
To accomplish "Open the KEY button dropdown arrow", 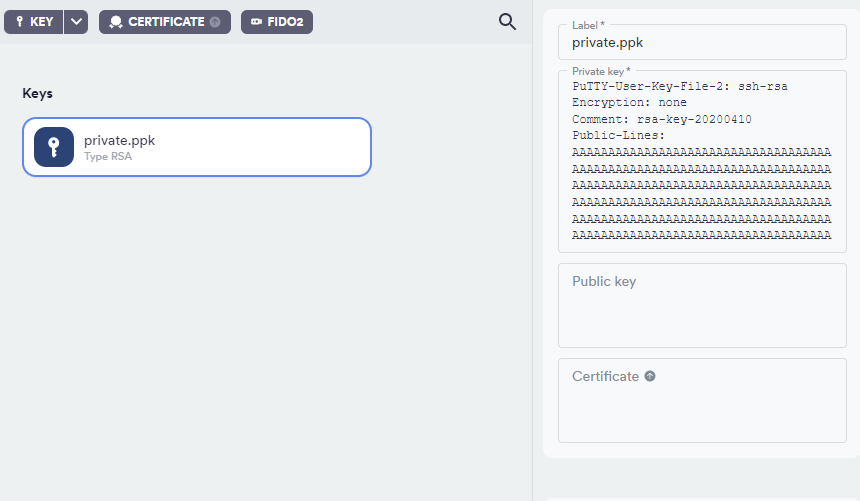I will 77,22.
